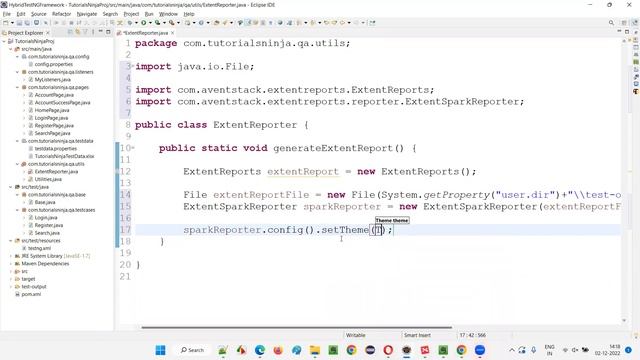Collapse the generateExtentReport method fold
Screen dimensions: 640x360
click(x=133, y=147)
